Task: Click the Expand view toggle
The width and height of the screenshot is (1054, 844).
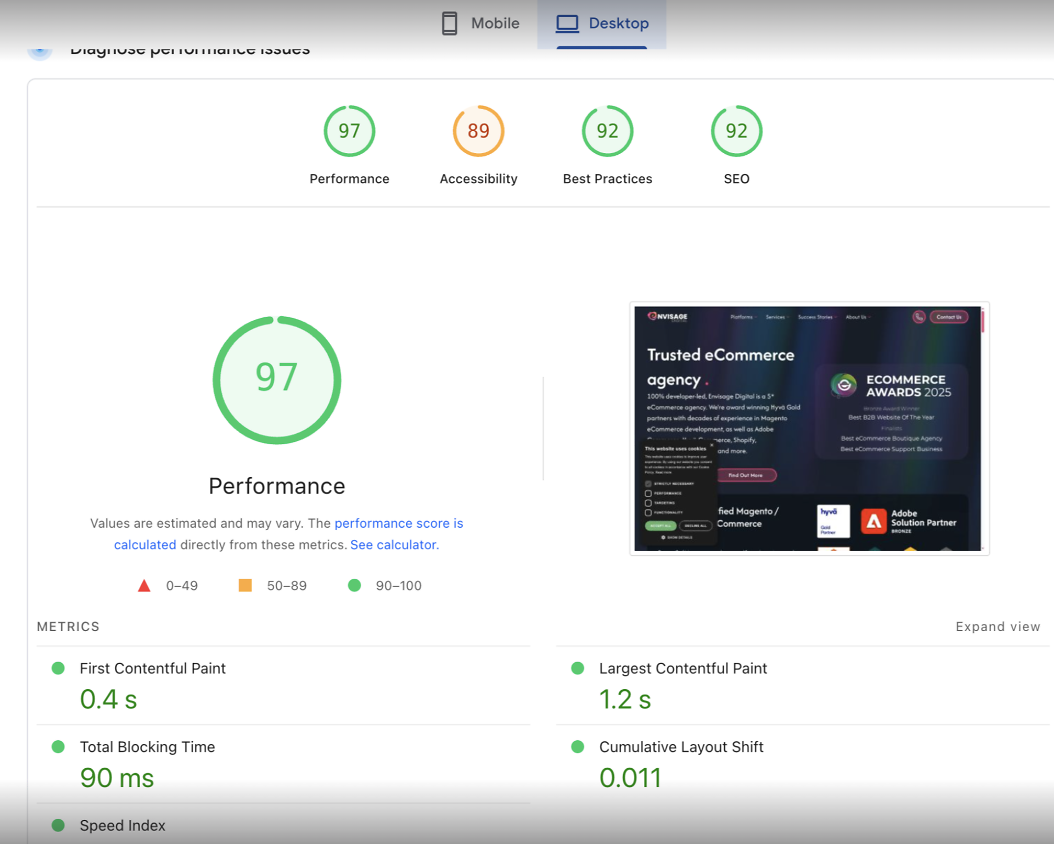Action: (998, 626)
